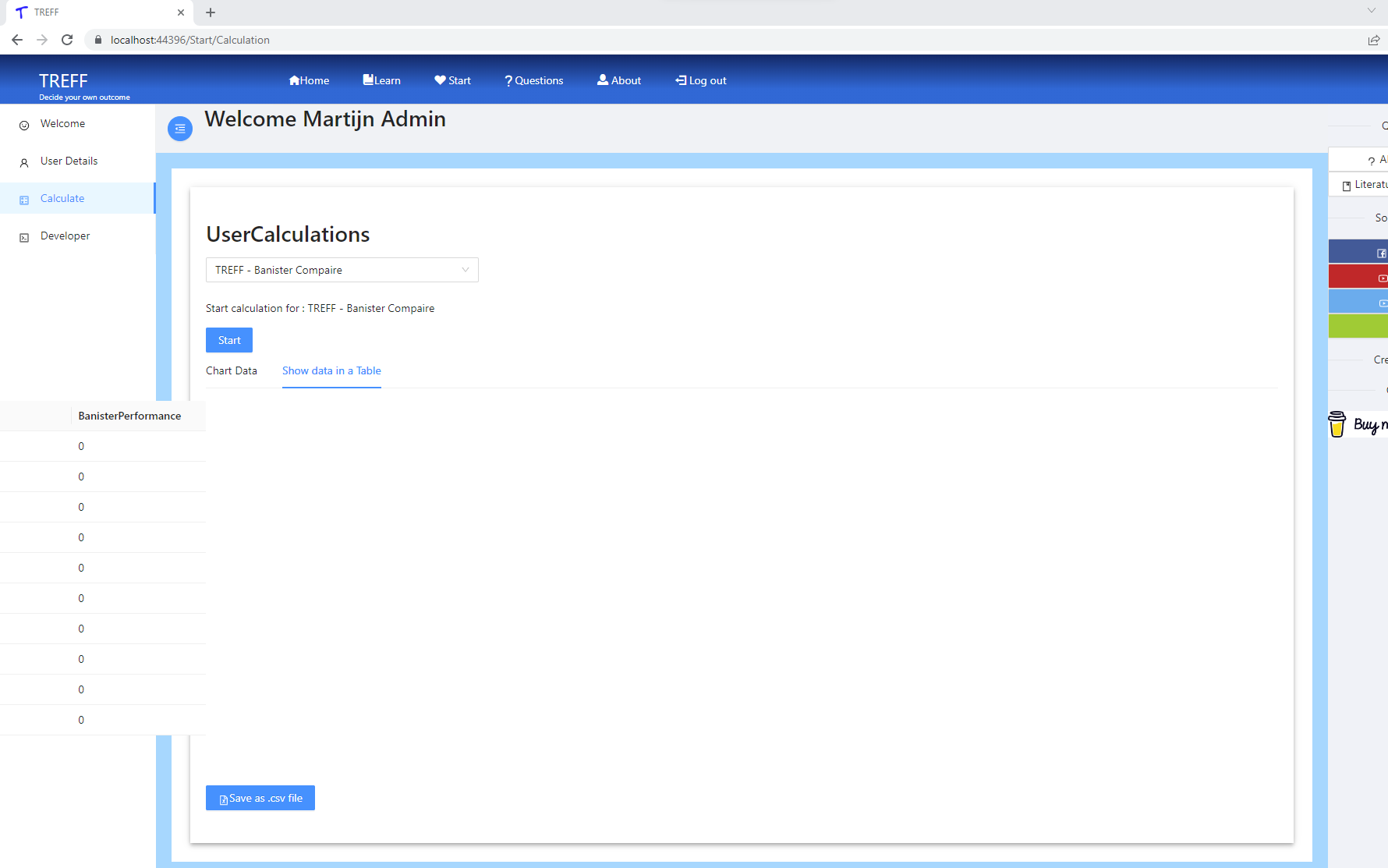Select the User Details person icon
Screen dimensions: 1388x868
pos(23,161)
